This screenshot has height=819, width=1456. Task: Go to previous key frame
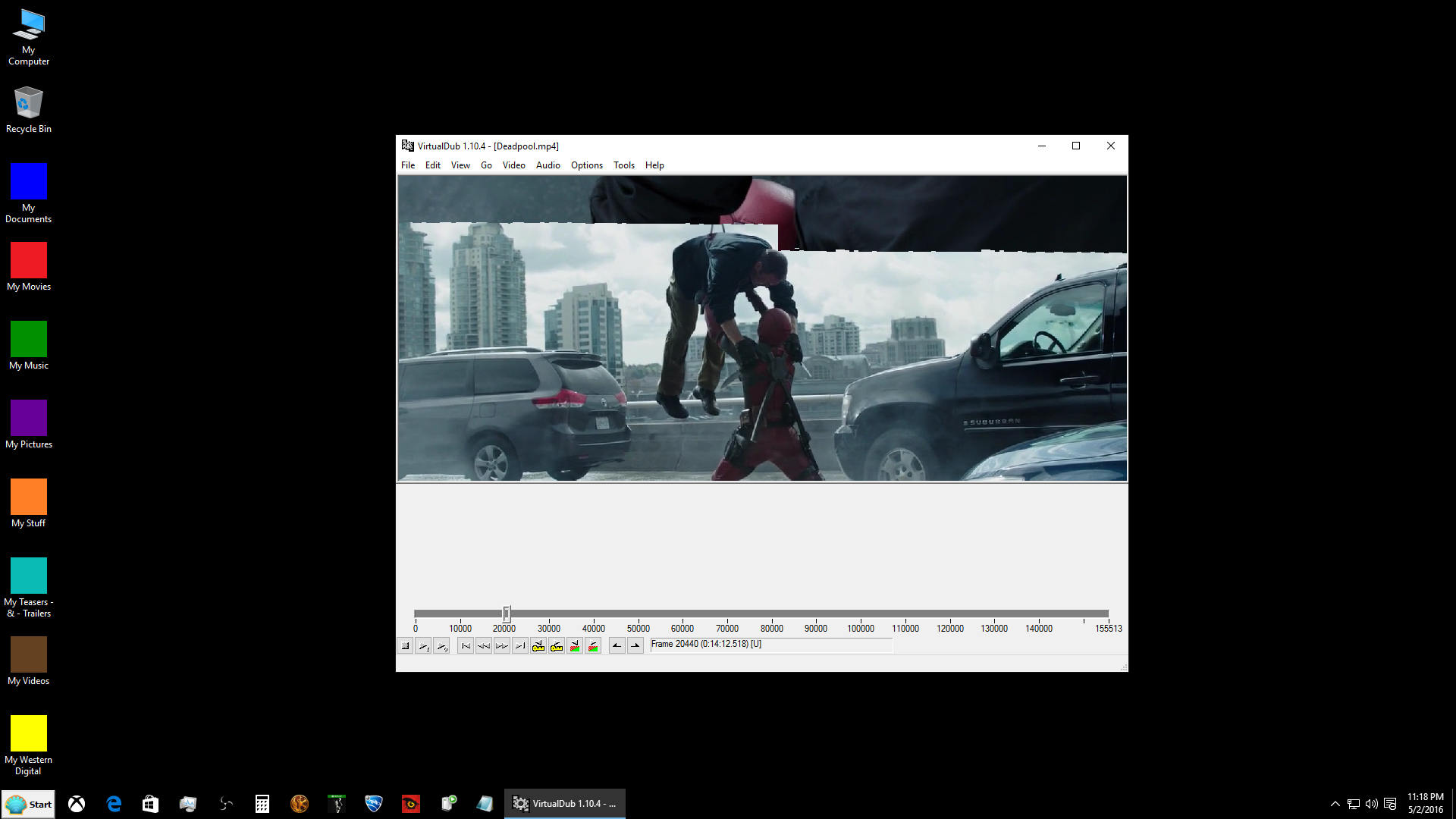coord(538,646)
